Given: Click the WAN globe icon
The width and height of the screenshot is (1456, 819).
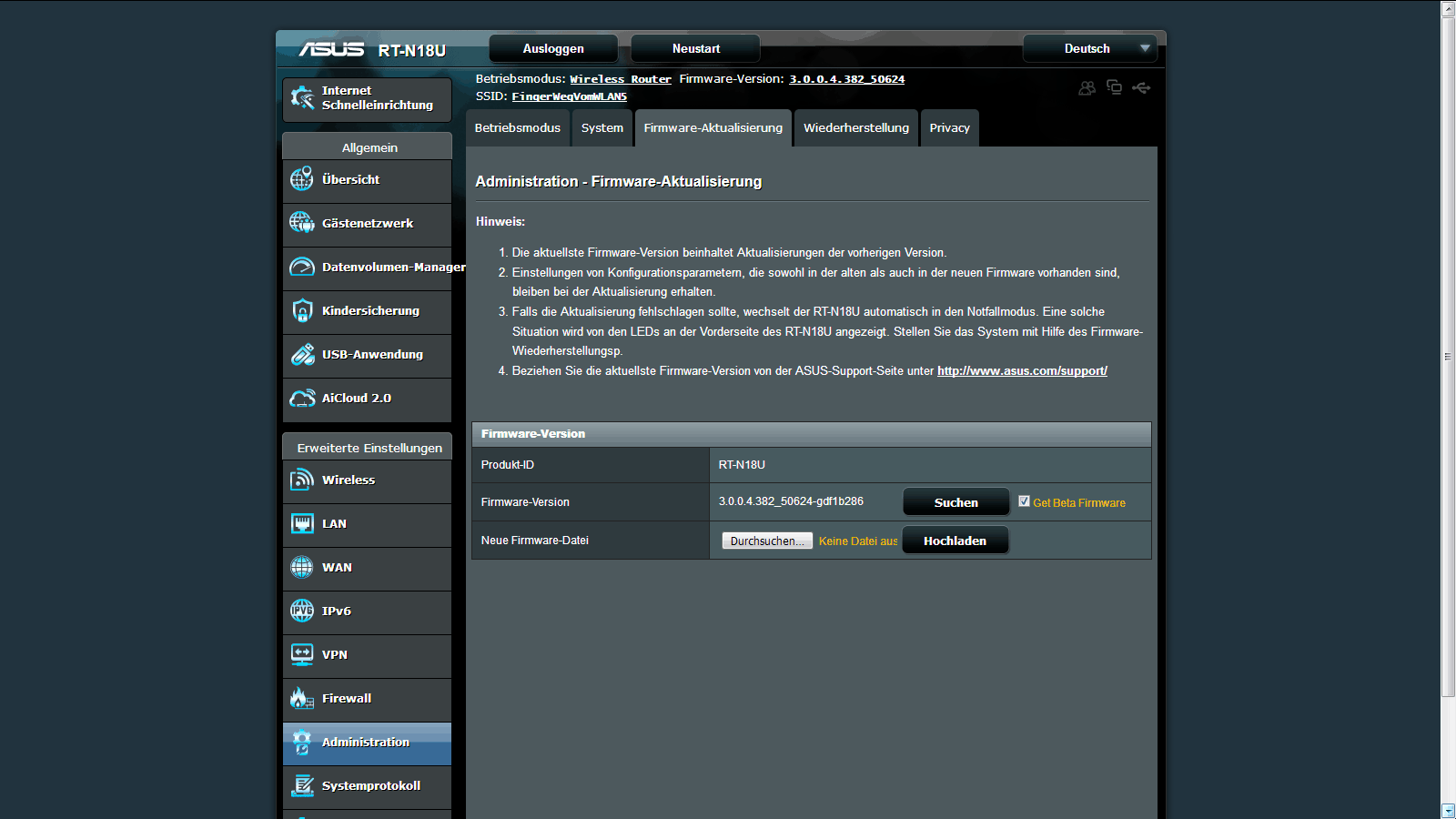Looking at the screenshot, I should (x=302, y=567).
